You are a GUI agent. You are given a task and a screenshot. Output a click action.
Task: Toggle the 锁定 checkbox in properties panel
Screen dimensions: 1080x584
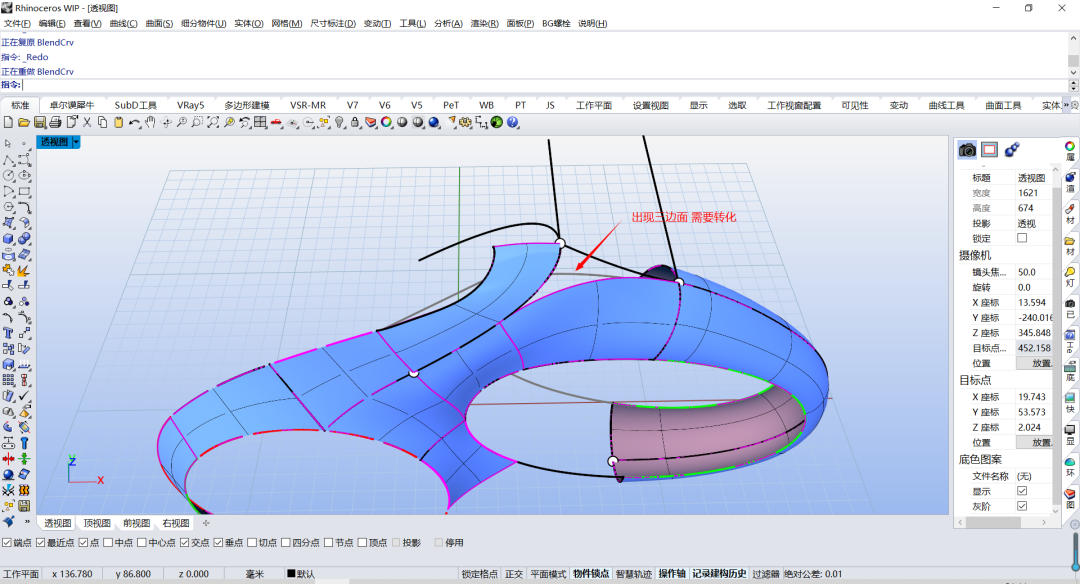tap(1022, 239)
